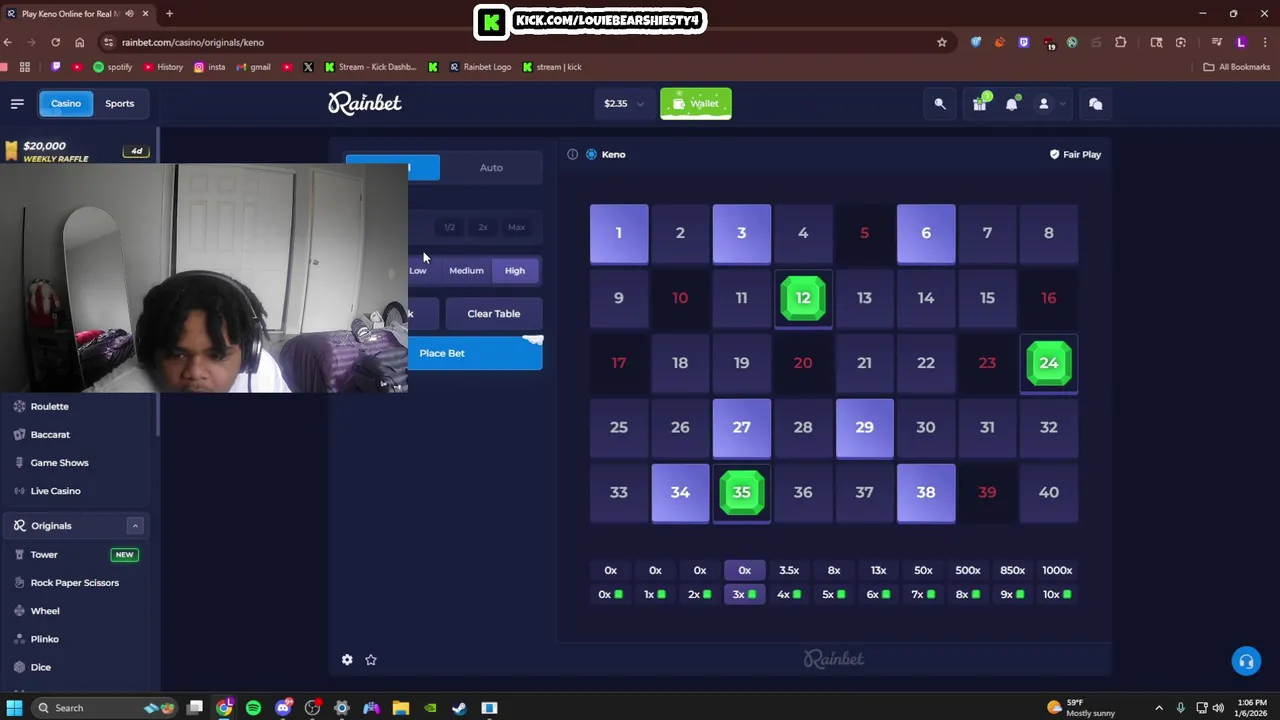Click the Keno info circle icon
The height and width of the screenshot is (720, 1280).
[572, 154]
